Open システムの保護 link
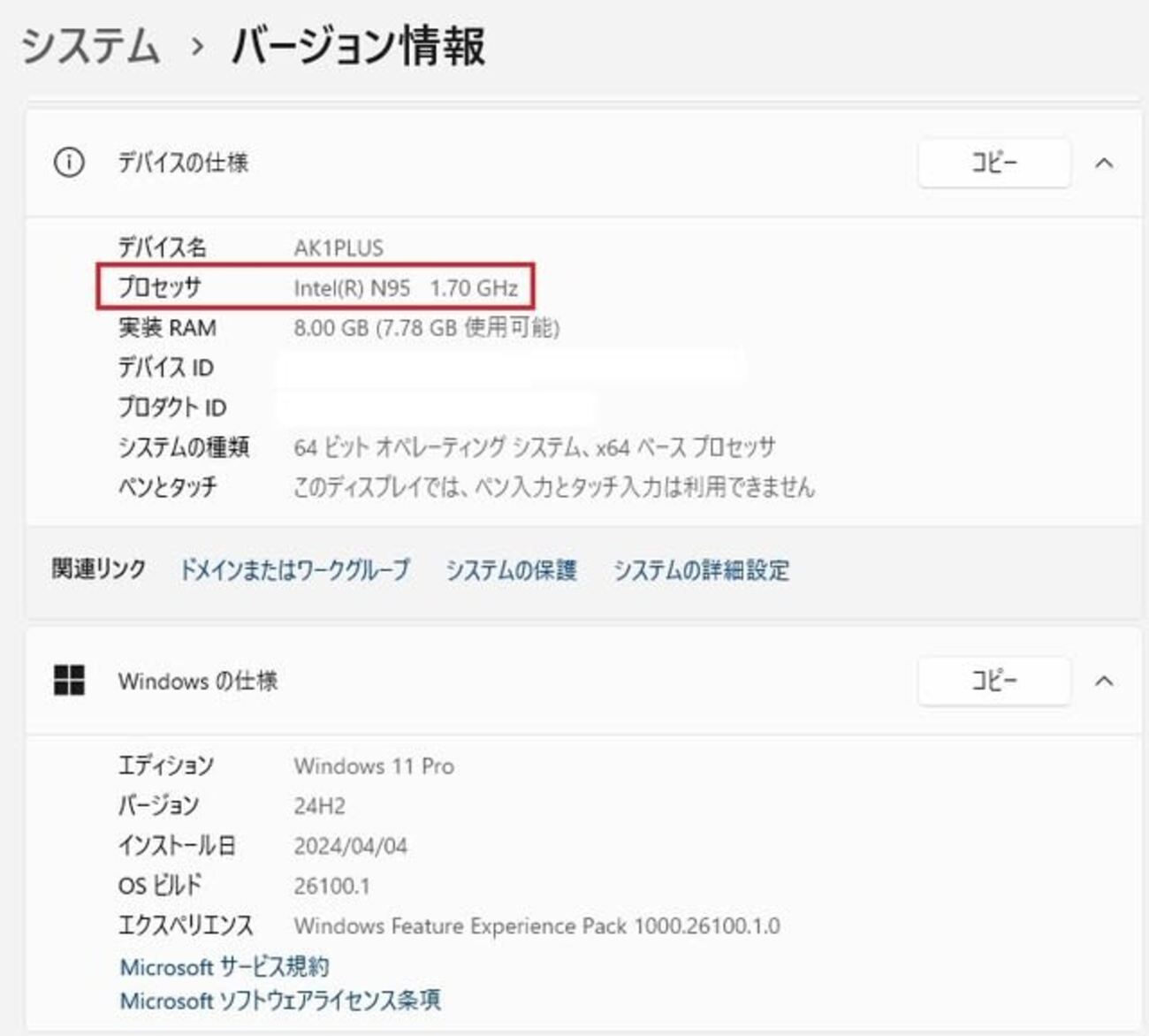The height and width of the screenshot is (1036, 1149). click(511, 569)
